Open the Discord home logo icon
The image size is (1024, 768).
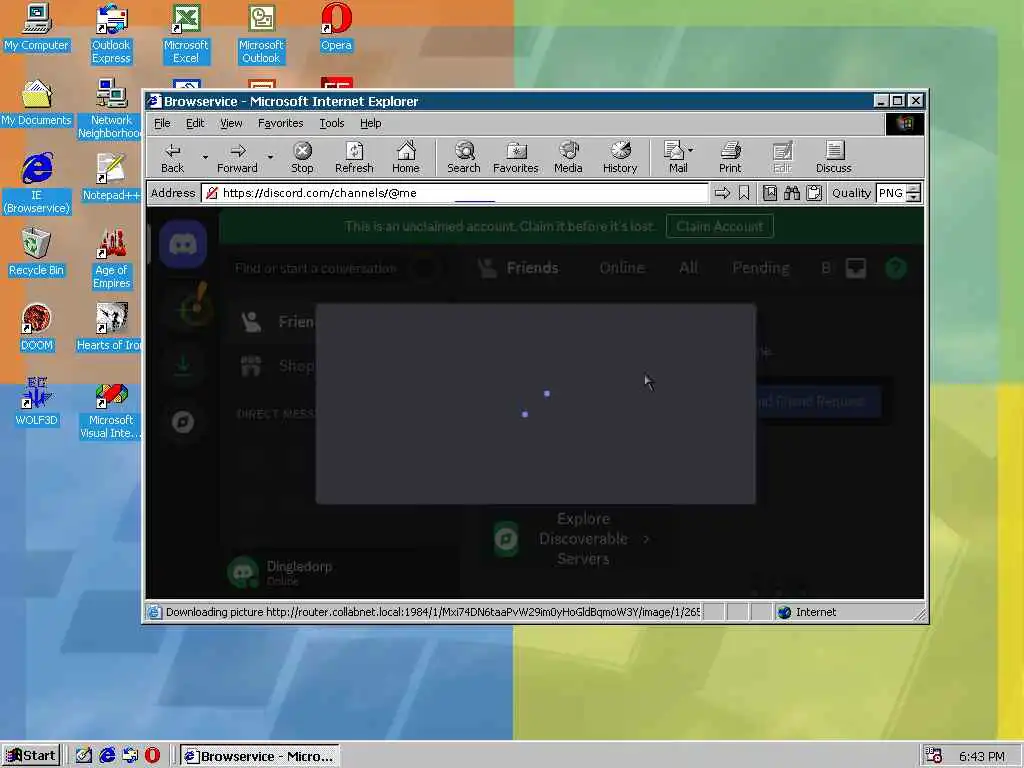(183, 245)
